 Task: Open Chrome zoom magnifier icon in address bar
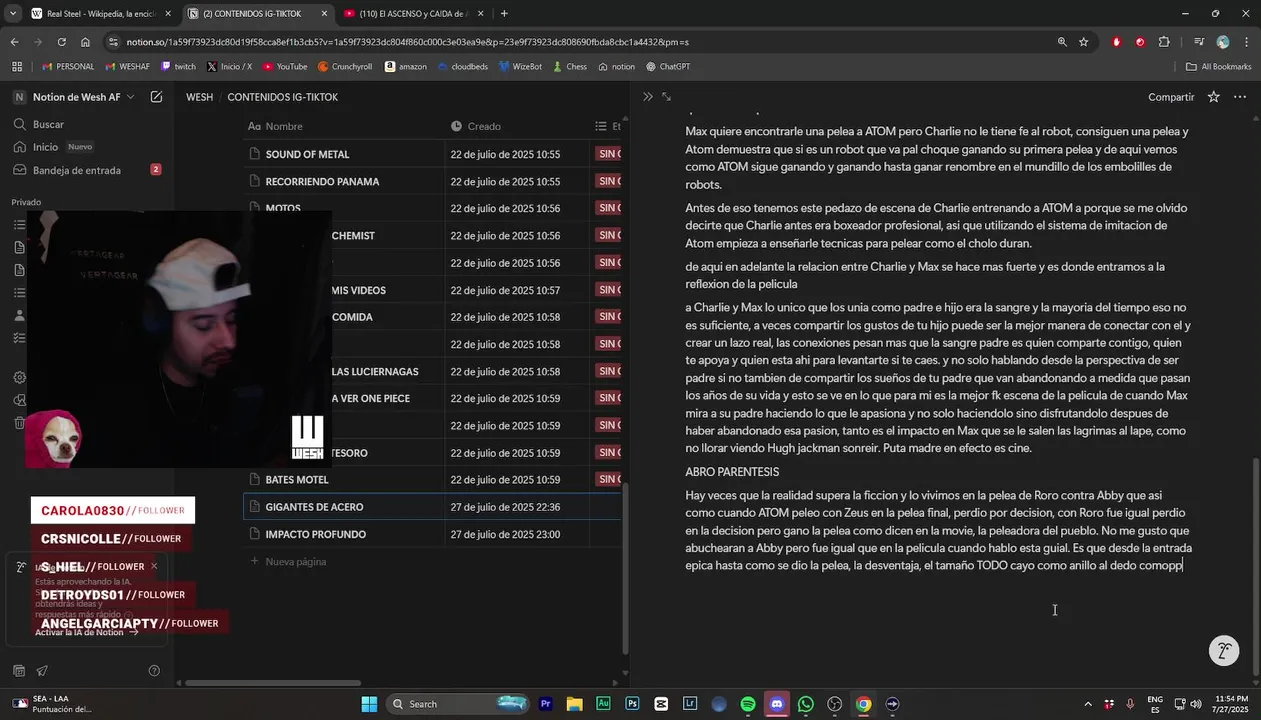click(1062, 42)
